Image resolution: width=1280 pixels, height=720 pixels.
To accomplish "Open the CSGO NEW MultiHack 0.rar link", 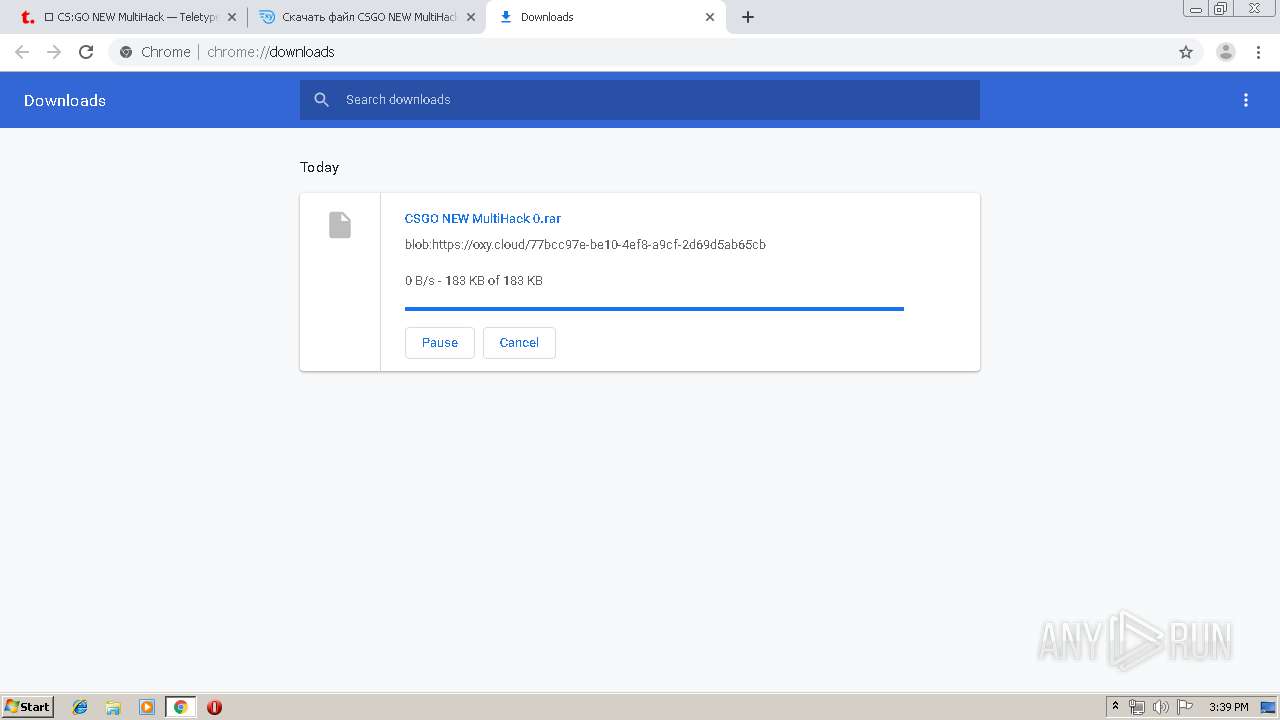I will point(483,218).
